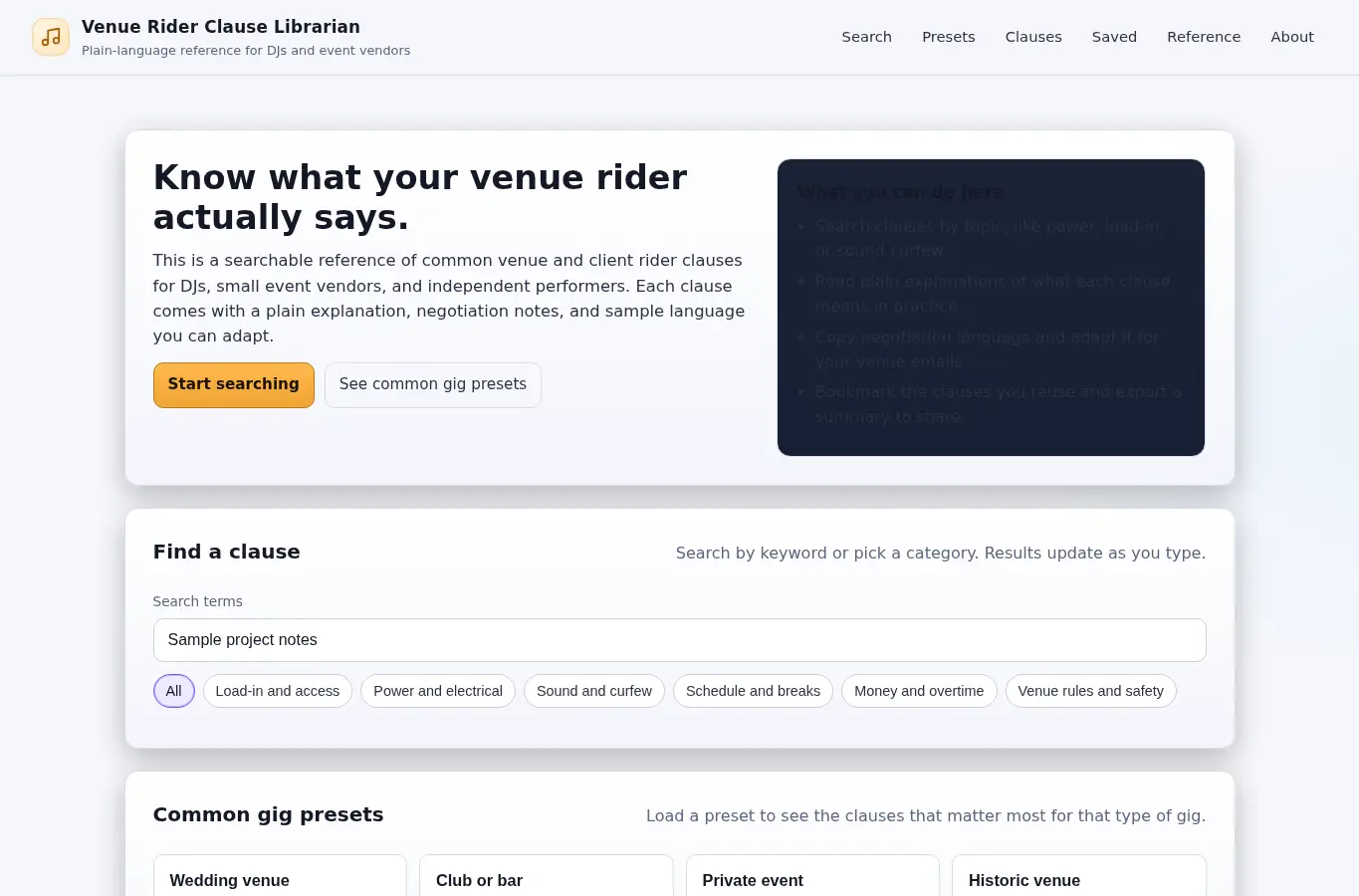Click the Find a clause heading

coord(226,552)
